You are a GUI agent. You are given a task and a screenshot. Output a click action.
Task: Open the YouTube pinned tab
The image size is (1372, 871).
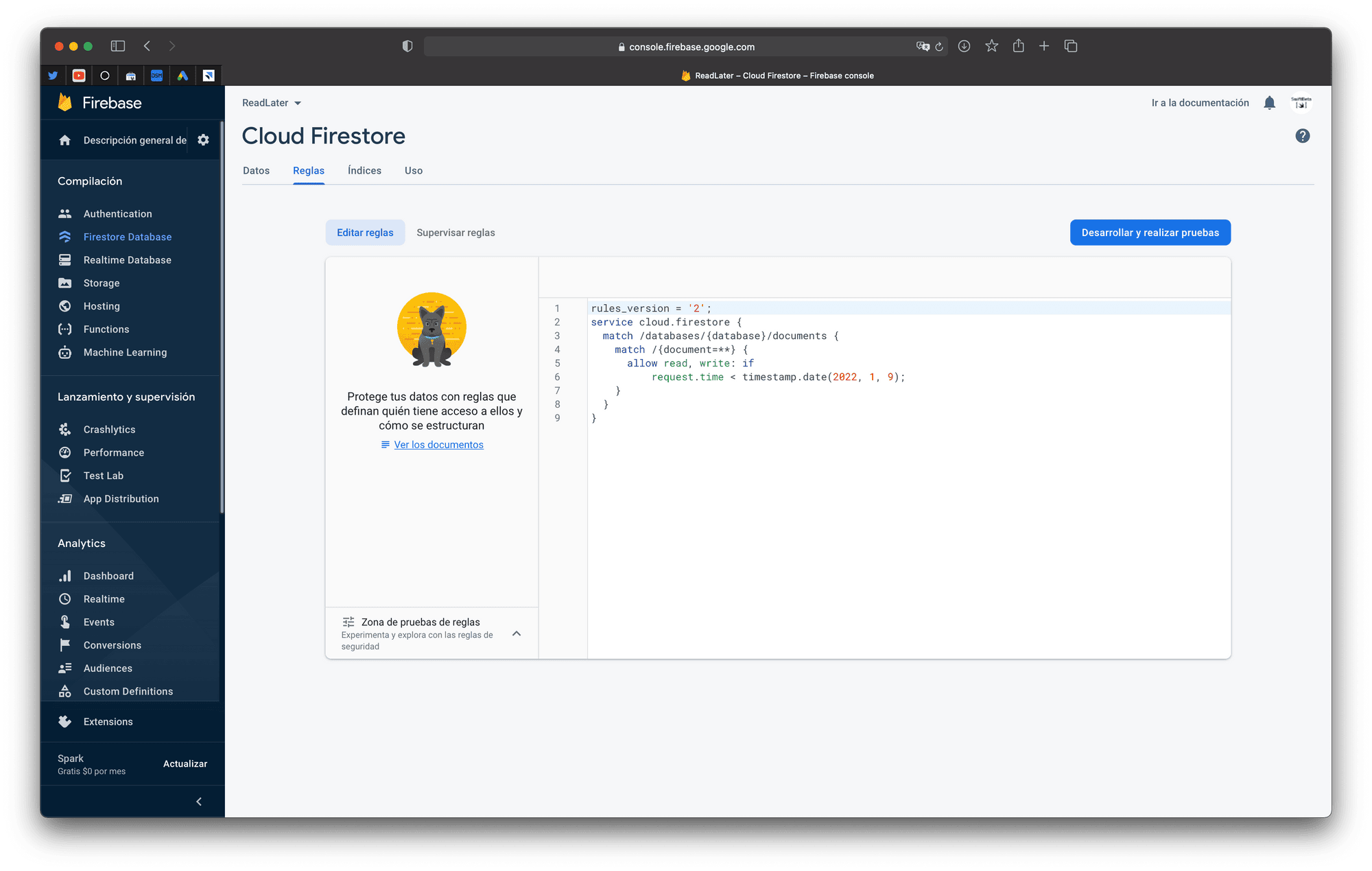(79, 76)
